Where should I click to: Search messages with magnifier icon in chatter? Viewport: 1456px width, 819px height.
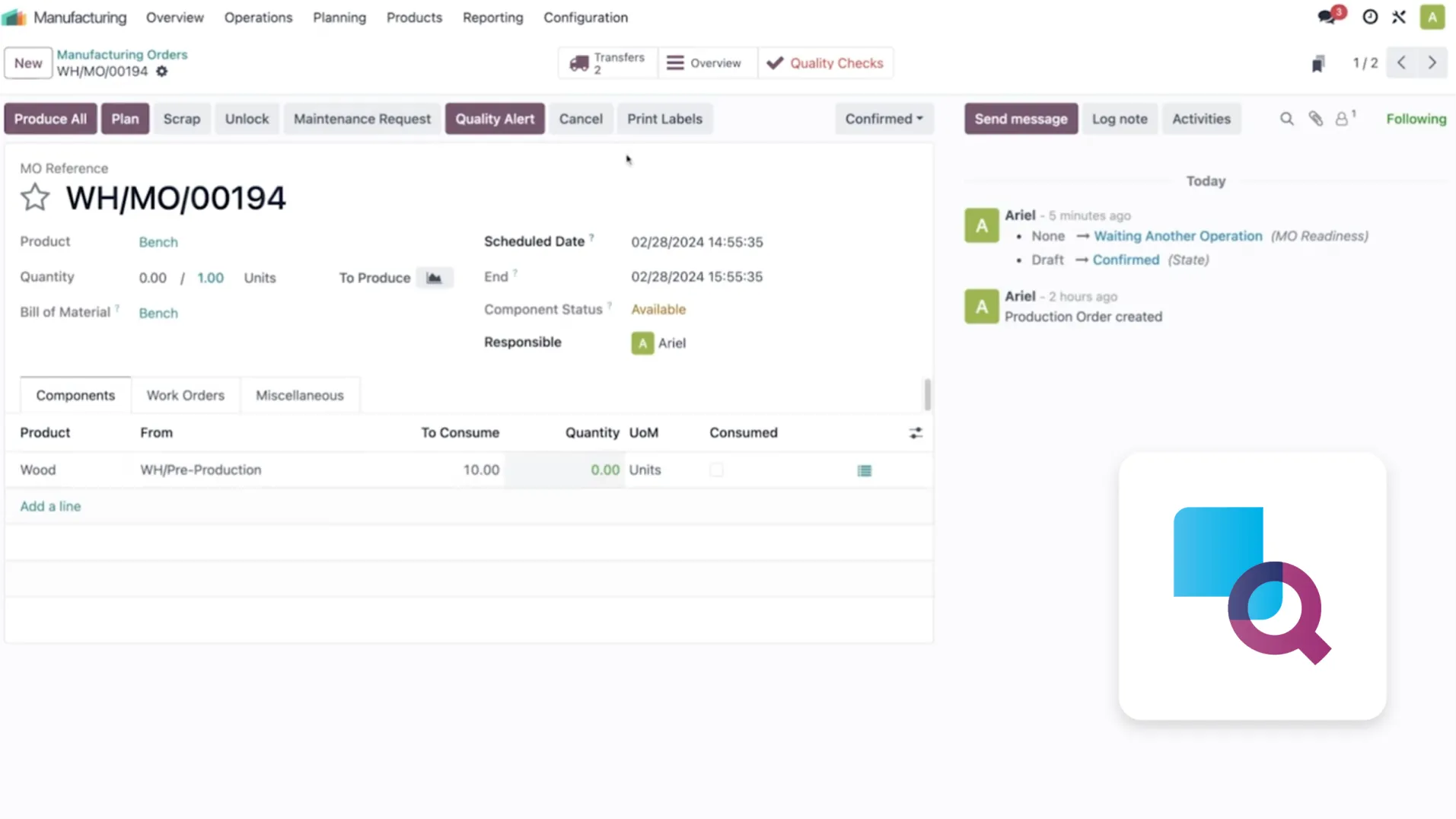pyautogui.click(x=1286, y=119)
